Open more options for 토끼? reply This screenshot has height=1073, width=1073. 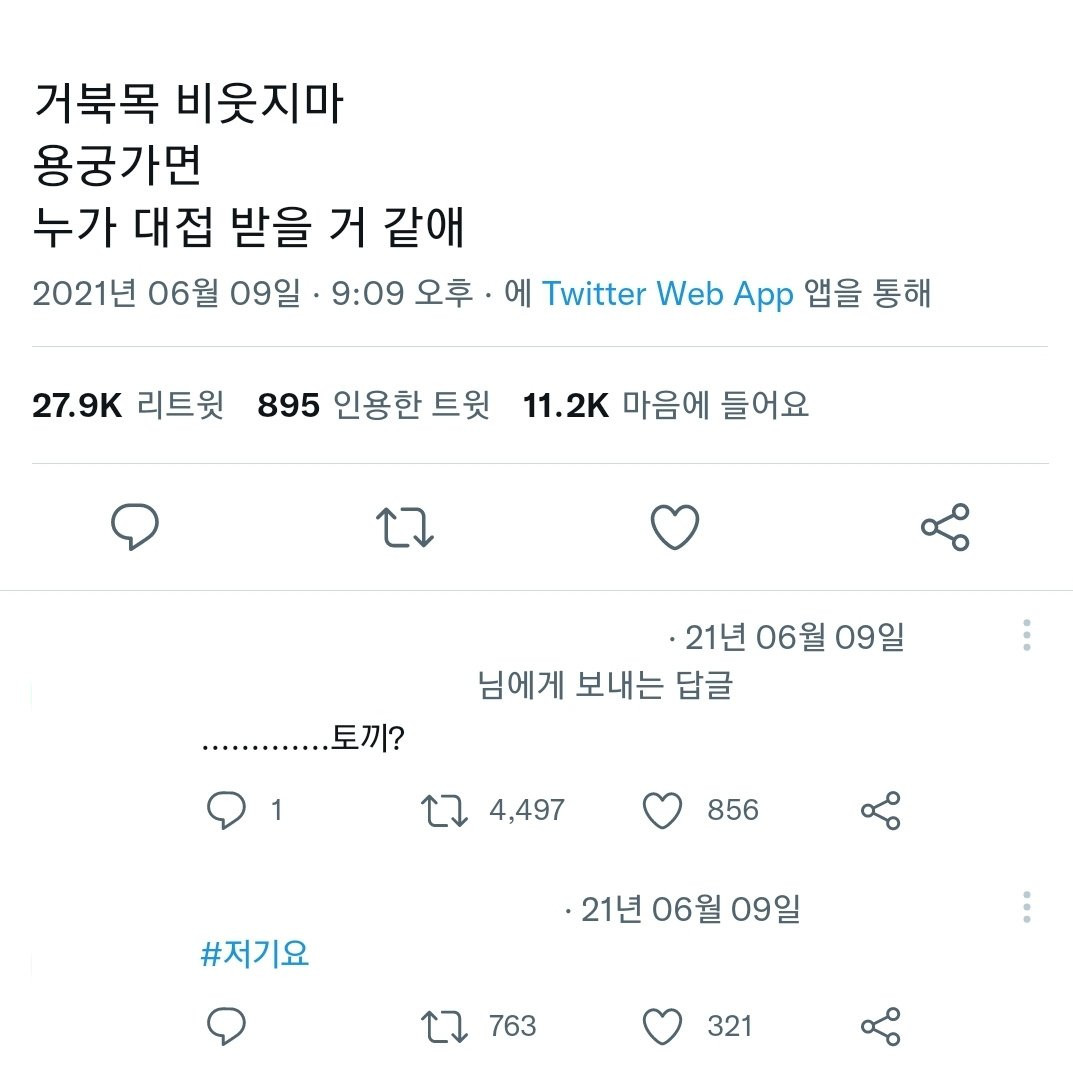pos(1027,636)
